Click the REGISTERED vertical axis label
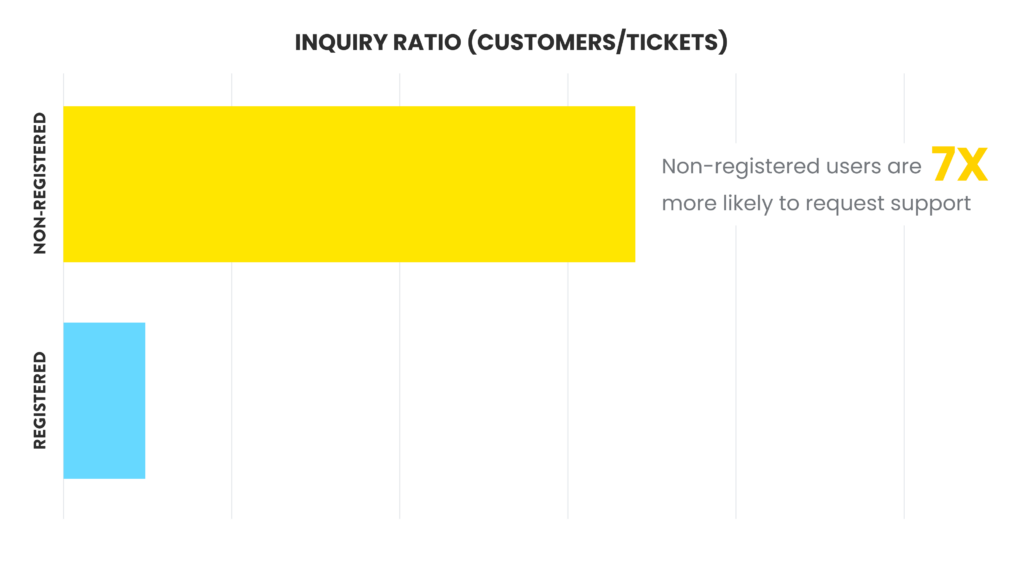The width and height of the screenshot is (1024, 562). coord(40,401)
